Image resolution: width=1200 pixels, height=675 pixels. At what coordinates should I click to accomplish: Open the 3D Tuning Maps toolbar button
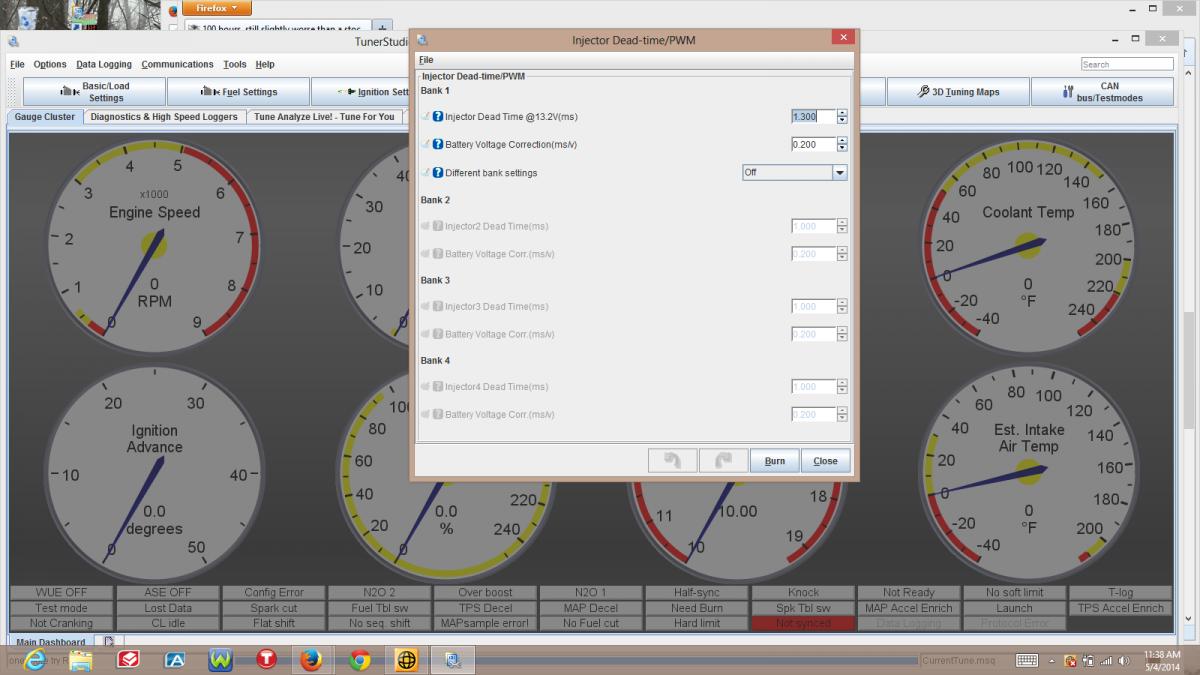point(957,92)
